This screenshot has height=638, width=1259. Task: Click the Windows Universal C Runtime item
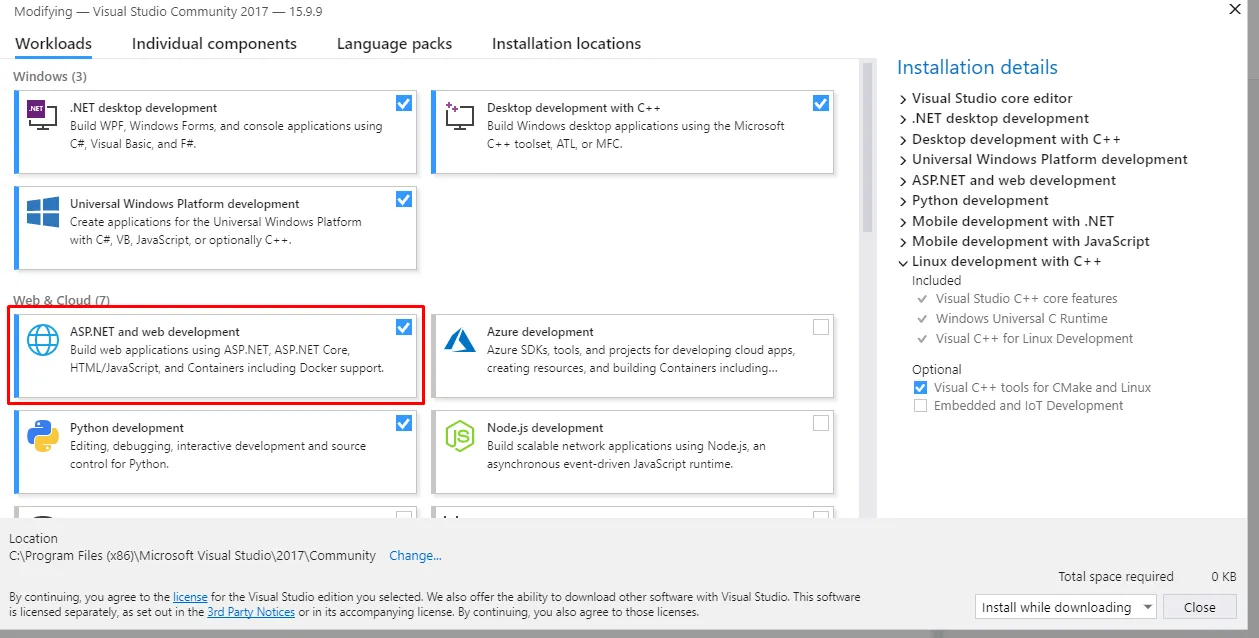1021,319
